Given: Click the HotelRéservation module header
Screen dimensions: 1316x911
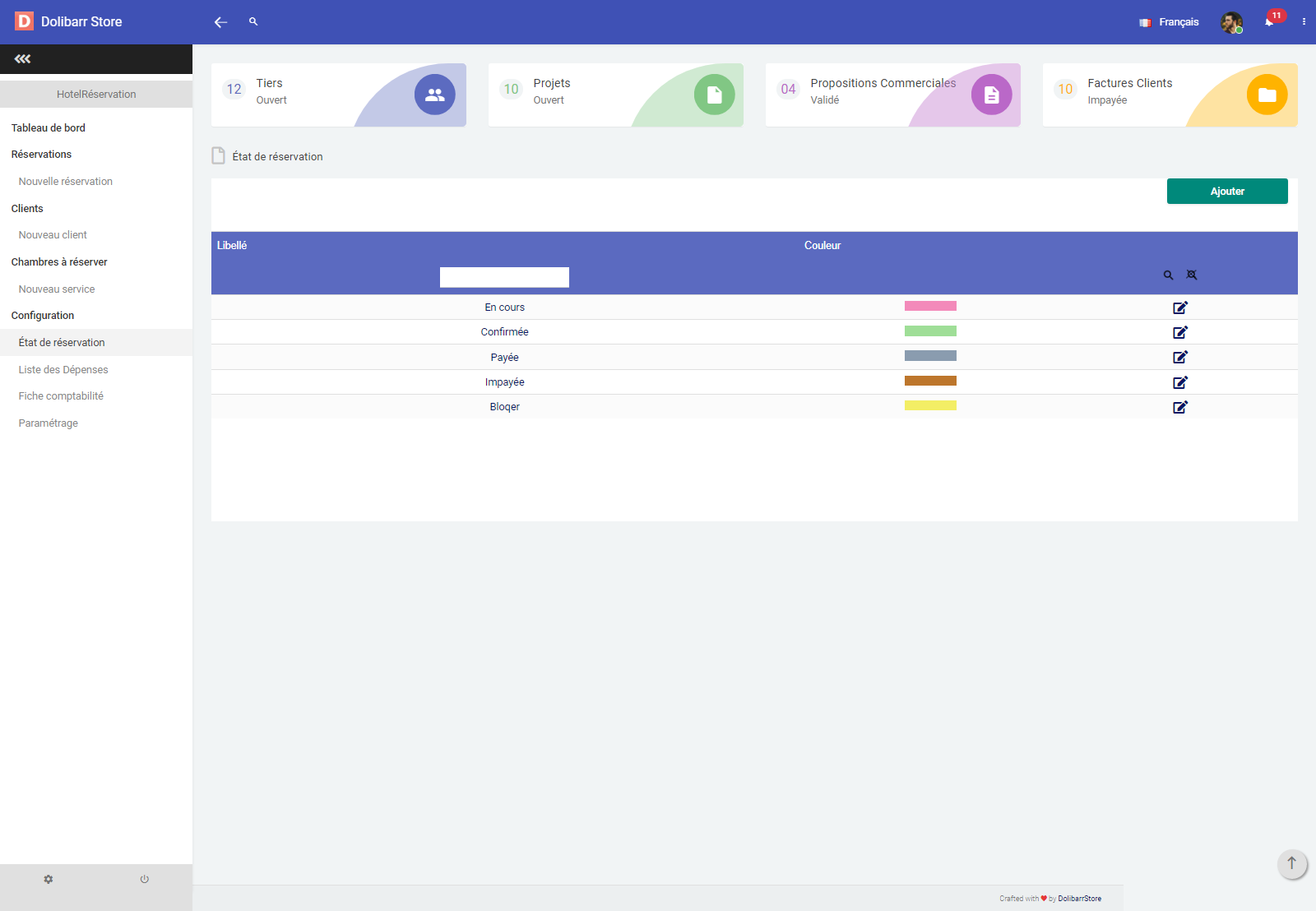Looking at the screenshot, I should click(96, 94).
